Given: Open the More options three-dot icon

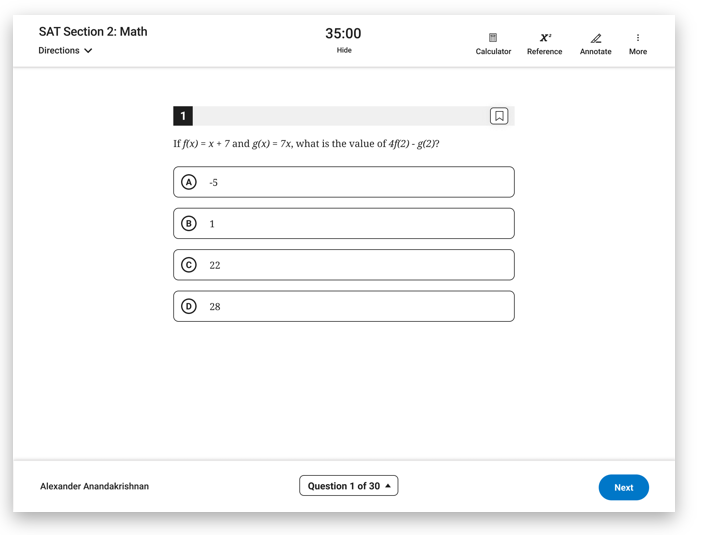Looking at the screenshot, I should tap(638, 37).
